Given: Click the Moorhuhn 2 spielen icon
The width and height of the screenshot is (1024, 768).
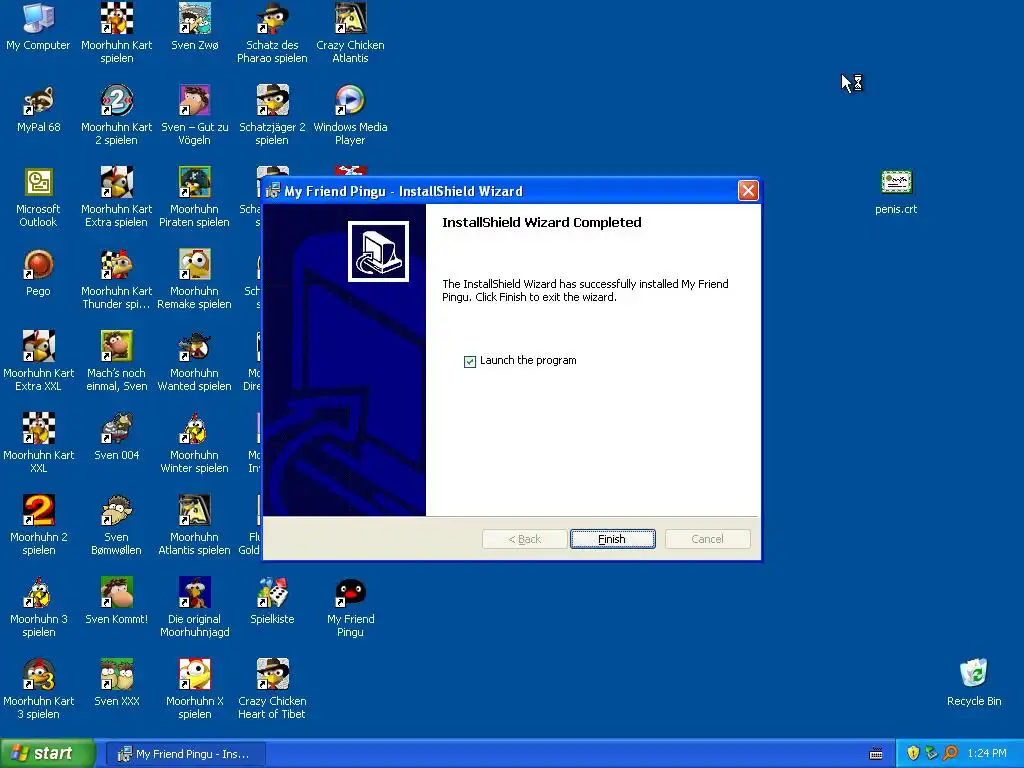Looking at the screenshot, I should coord(39,524).
